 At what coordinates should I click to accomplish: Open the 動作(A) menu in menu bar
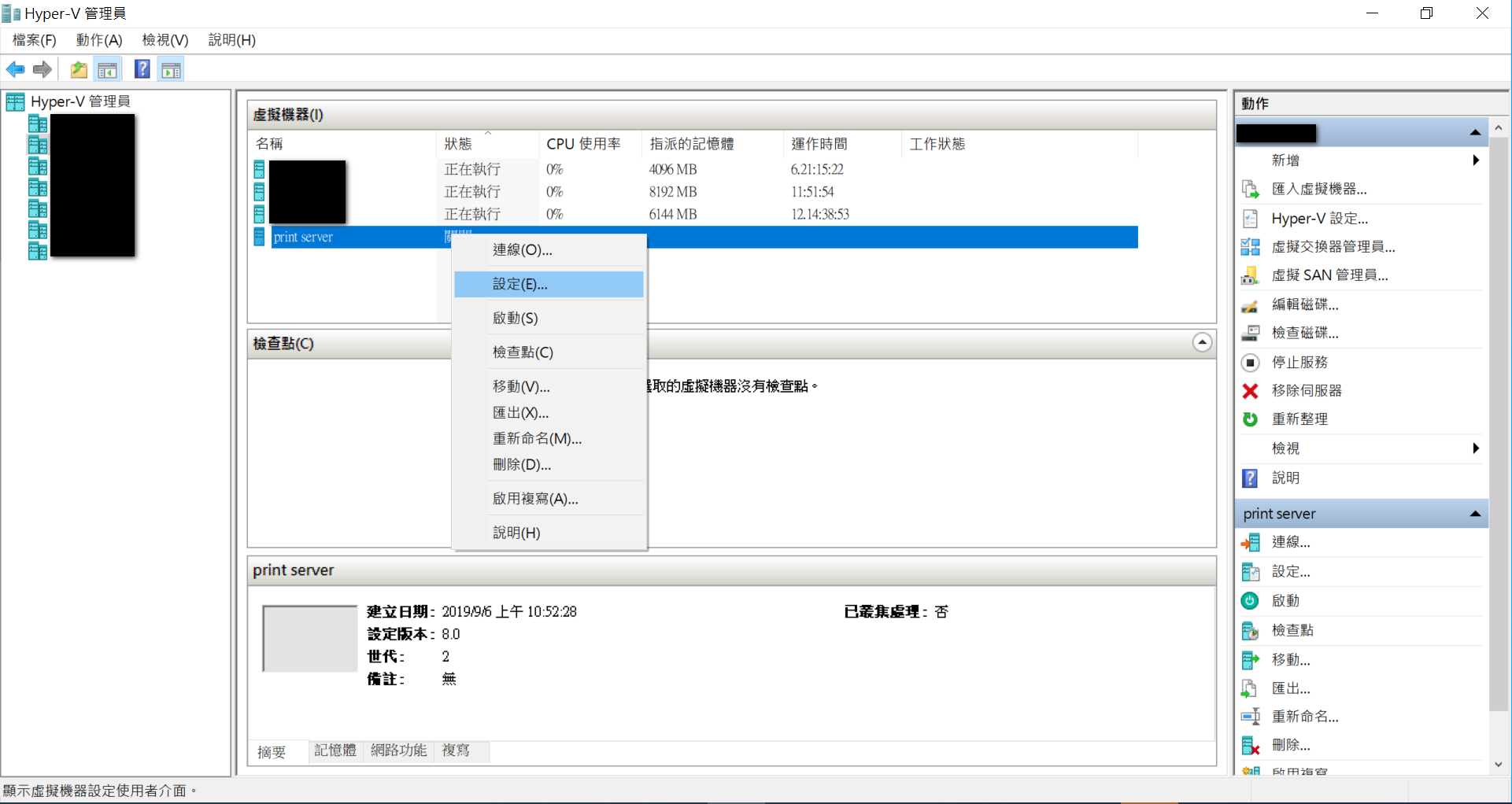click(x=99, y=40)
